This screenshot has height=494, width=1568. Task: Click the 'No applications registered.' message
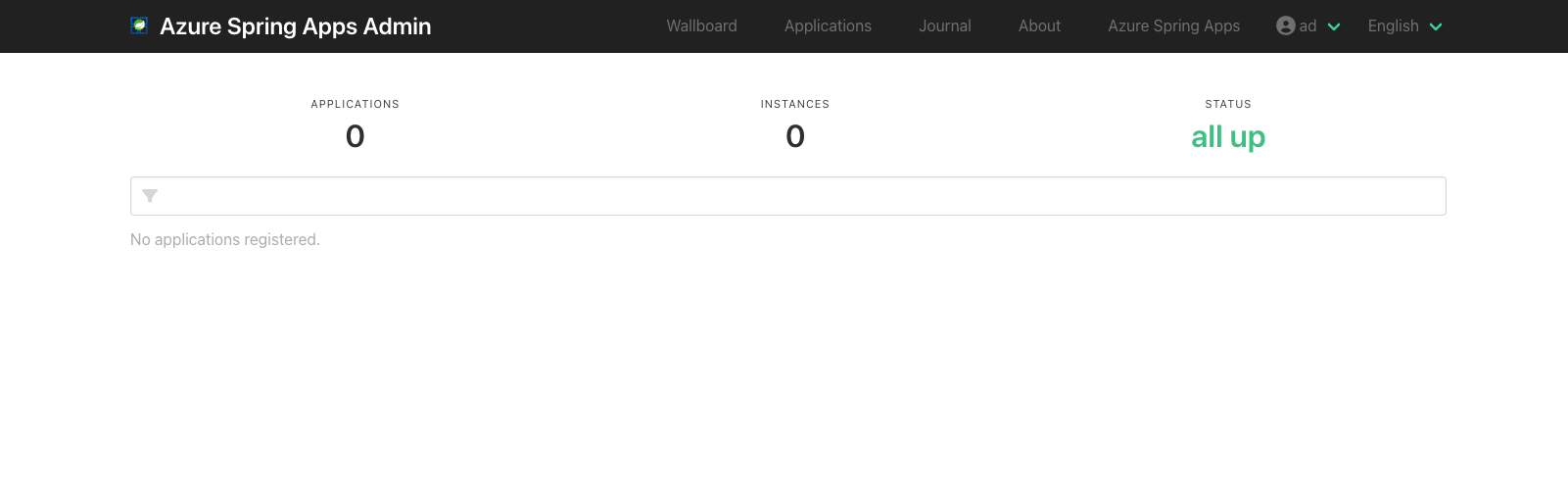tap(225, 239)
